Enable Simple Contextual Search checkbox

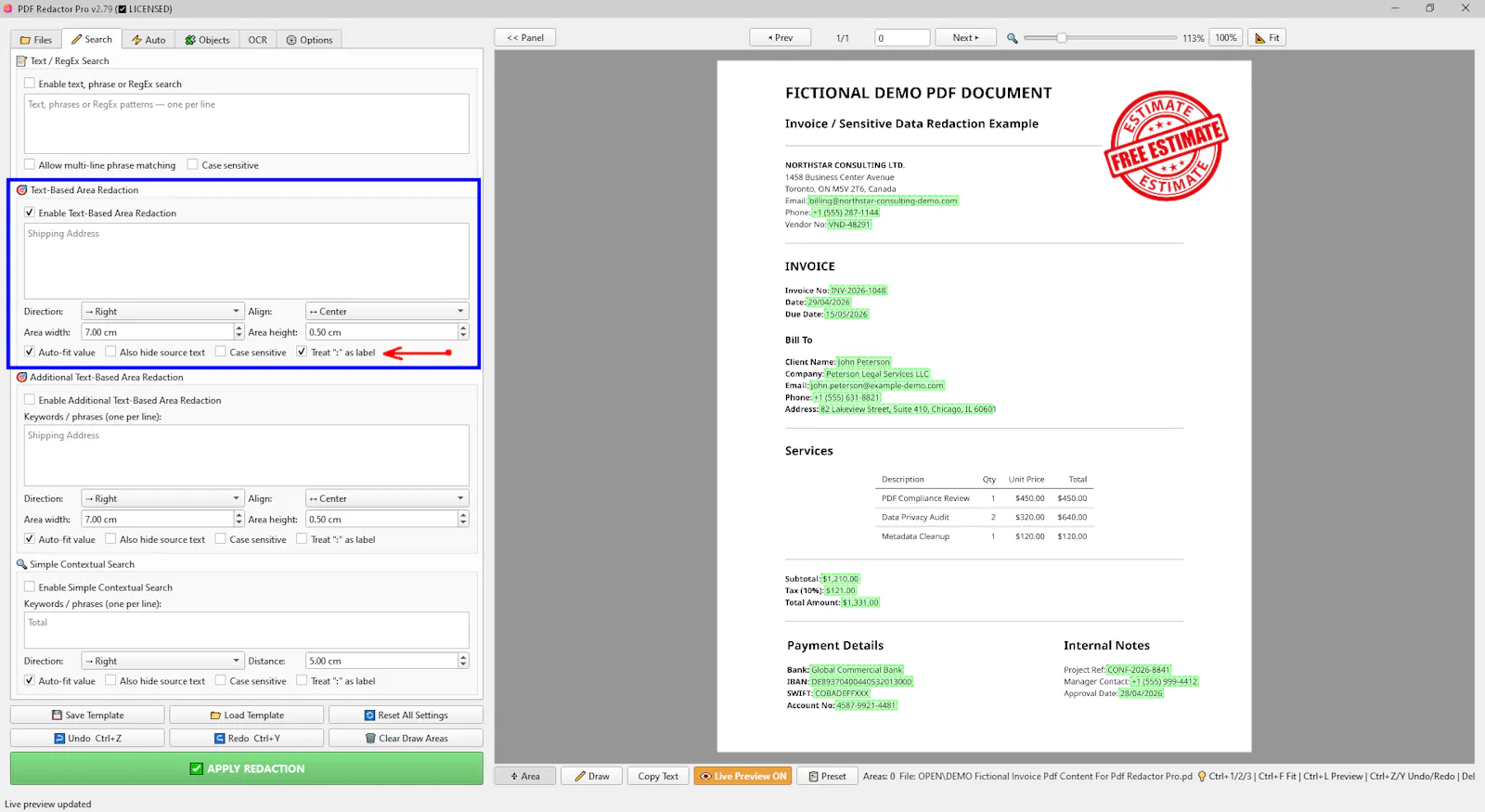click(30, 586)
